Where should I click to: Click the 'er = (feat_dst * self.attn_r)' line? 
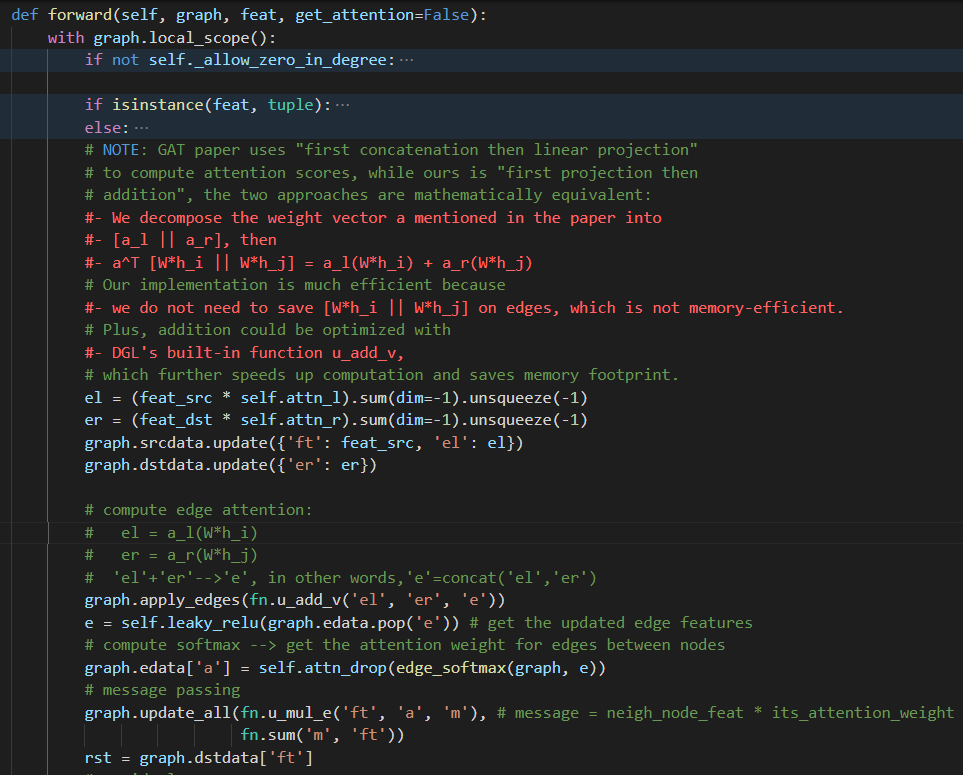(336, 420)
